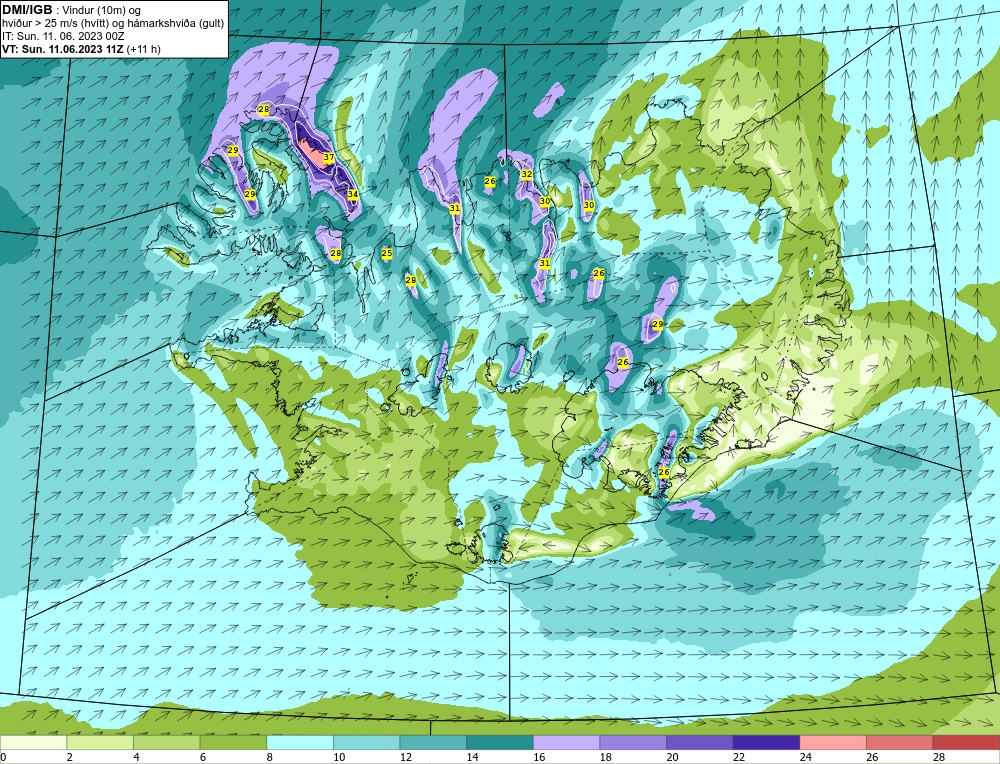This screenshot has height=764, width=1000.
Task: Click the 'Vindur (10m) og' heading text
Action: [102, 11]
